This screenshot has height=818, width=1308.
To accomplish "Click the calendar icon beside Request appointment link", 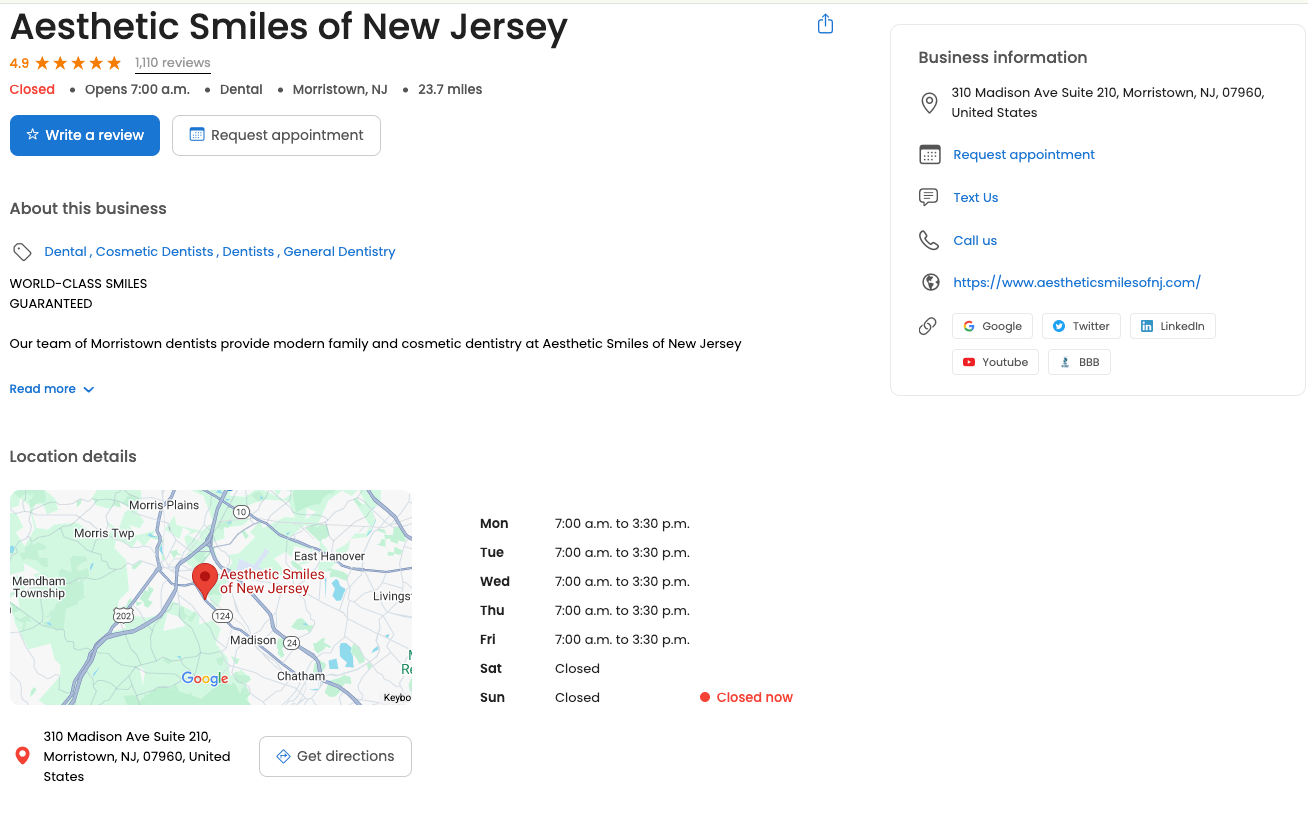I will point(930,155).
